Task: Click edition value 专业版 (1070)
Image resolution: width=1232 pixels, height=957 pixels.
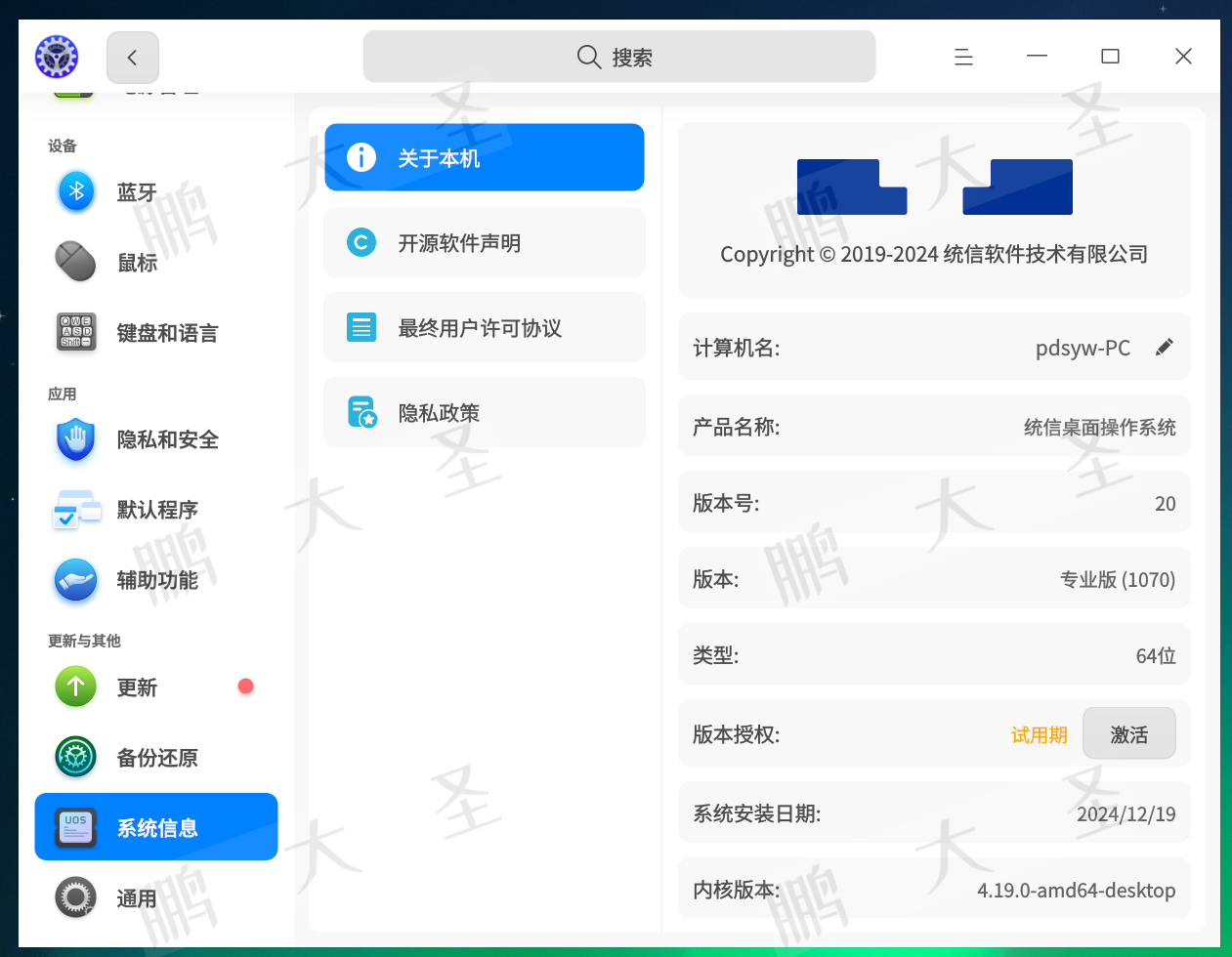Action: point(1118,579)
